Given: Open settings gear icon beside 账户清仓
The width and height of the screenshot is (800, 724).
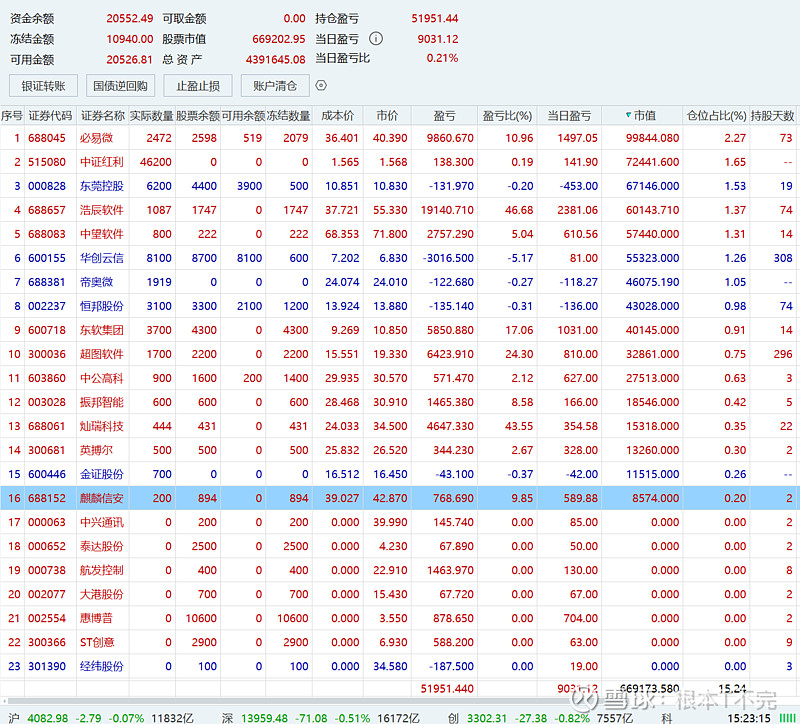Looking at the screenshot, I should coord(321,85).
